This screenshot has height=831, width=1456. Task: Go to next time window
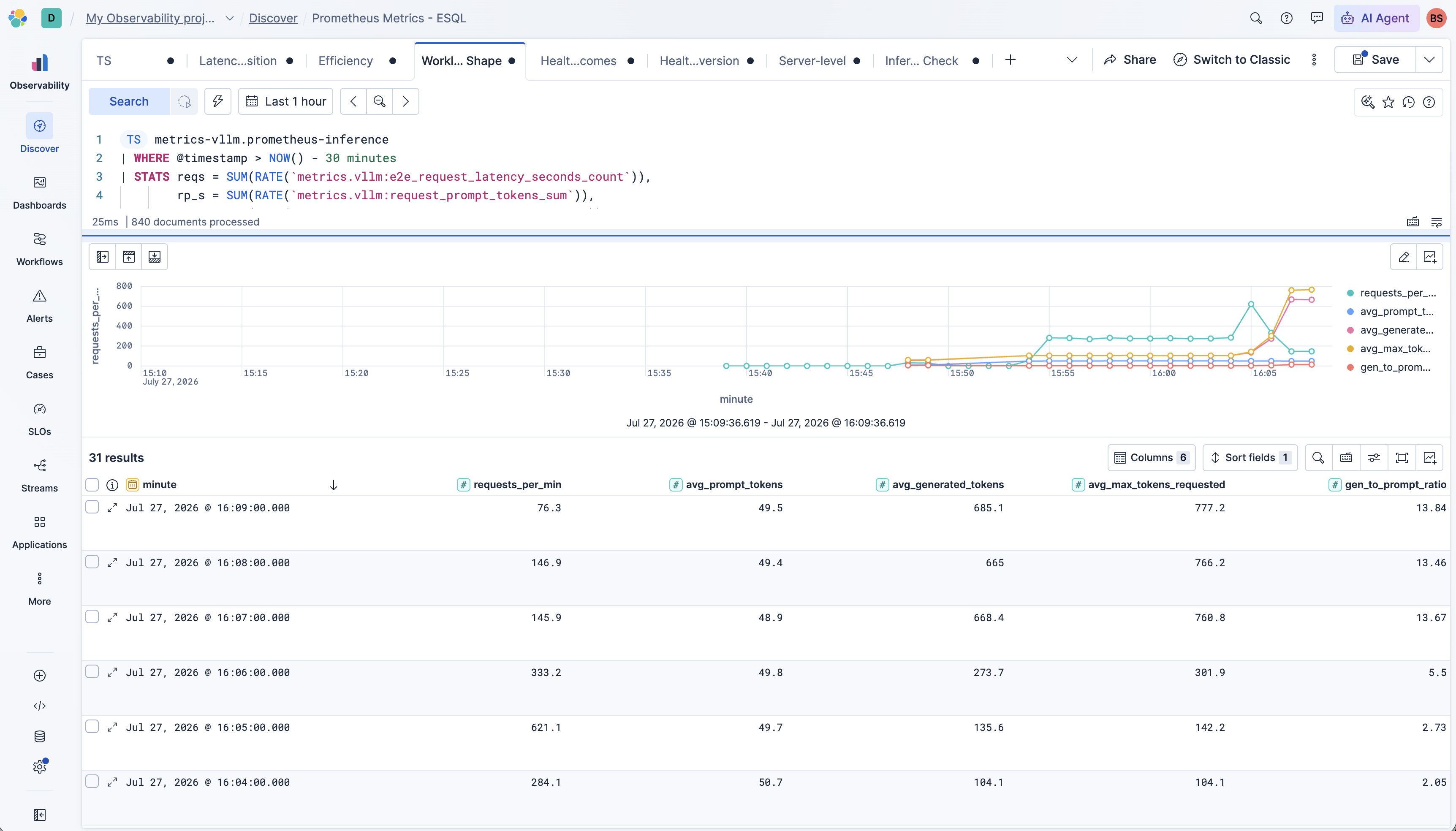406,102
